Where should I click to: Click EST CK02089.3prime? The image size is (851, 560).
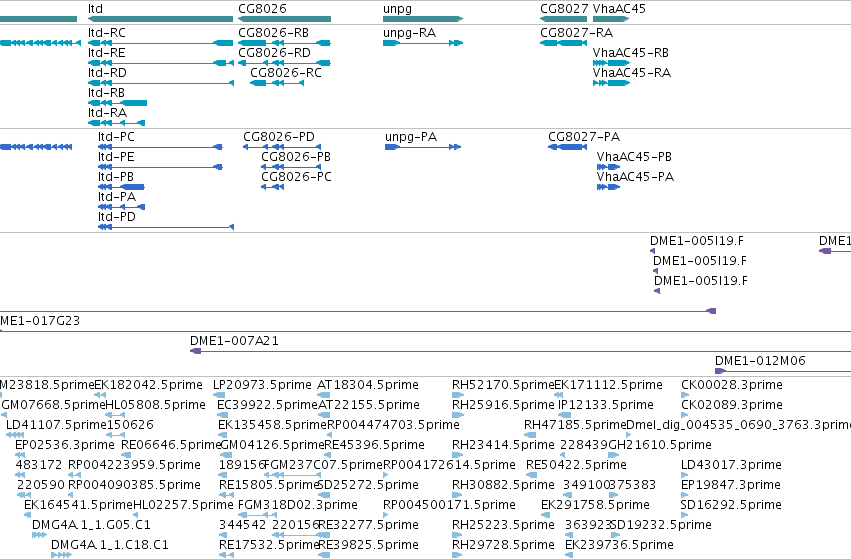pos(732,405)
